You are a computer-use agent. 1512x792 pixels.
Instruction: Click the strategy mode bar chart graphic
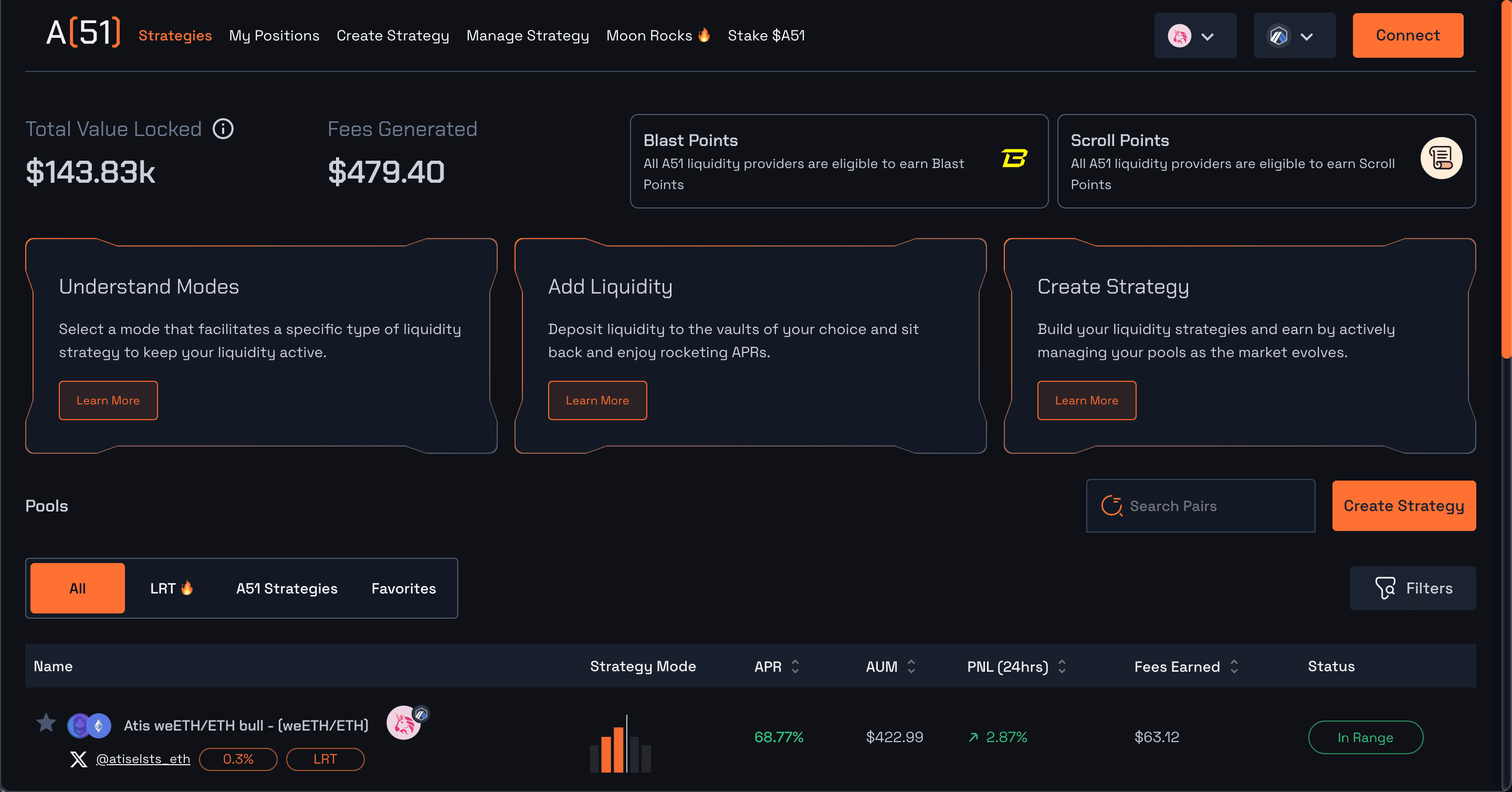coord(621,743)
